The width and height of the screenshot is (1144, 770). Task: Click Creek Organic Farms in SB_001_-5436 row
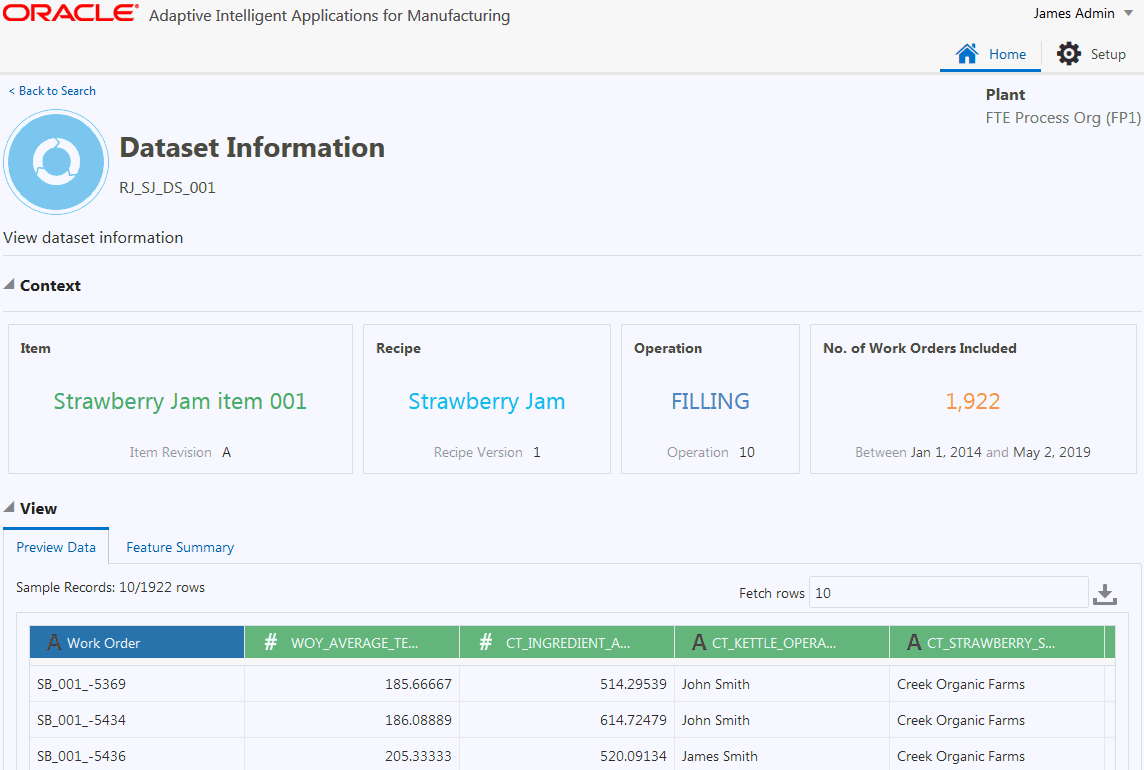(961, 756)
